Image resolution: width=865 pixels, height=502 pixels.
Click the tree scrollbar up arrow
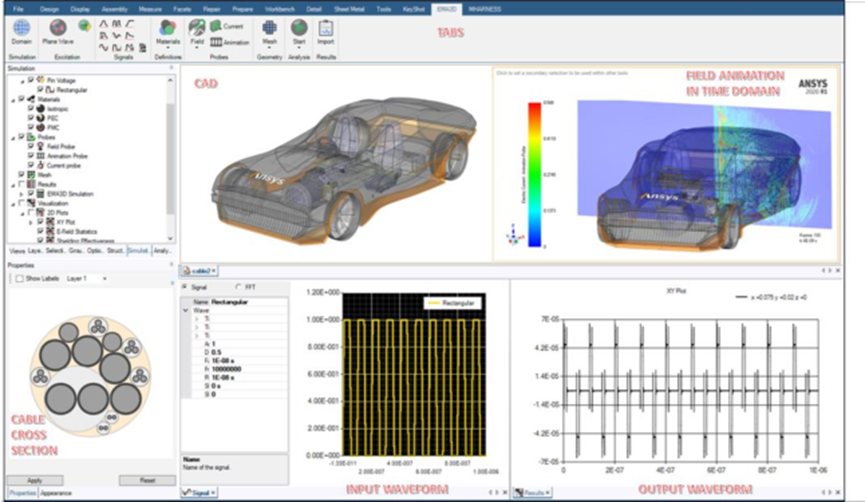coord(170,80)
